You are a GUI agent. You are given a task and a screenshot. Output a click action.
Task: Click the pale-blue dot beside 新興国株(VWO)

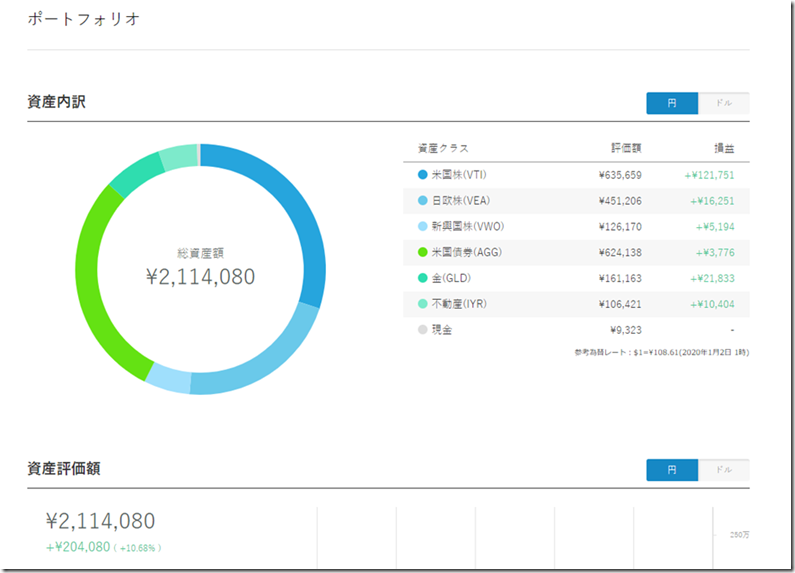click(x=422, y=226)
